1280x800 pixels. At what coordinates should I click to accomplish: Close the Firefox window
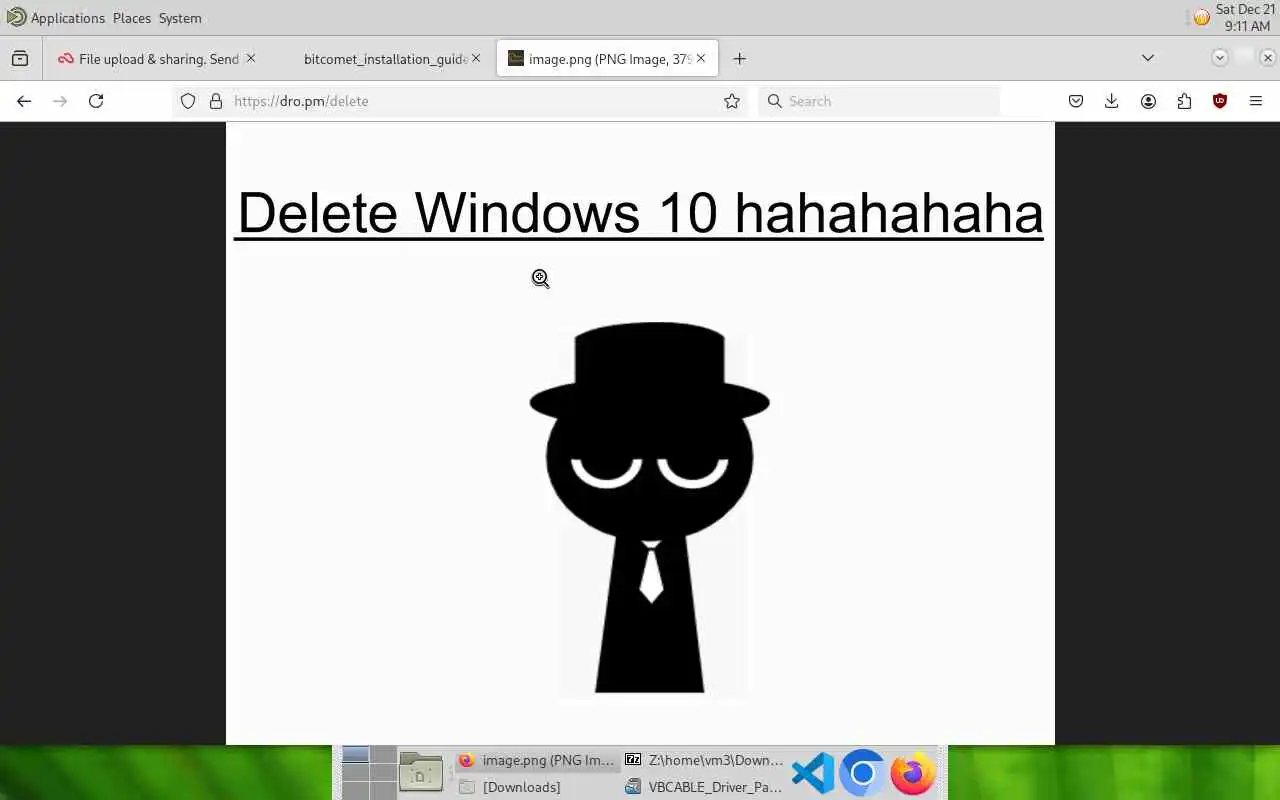pos(1268,58)
